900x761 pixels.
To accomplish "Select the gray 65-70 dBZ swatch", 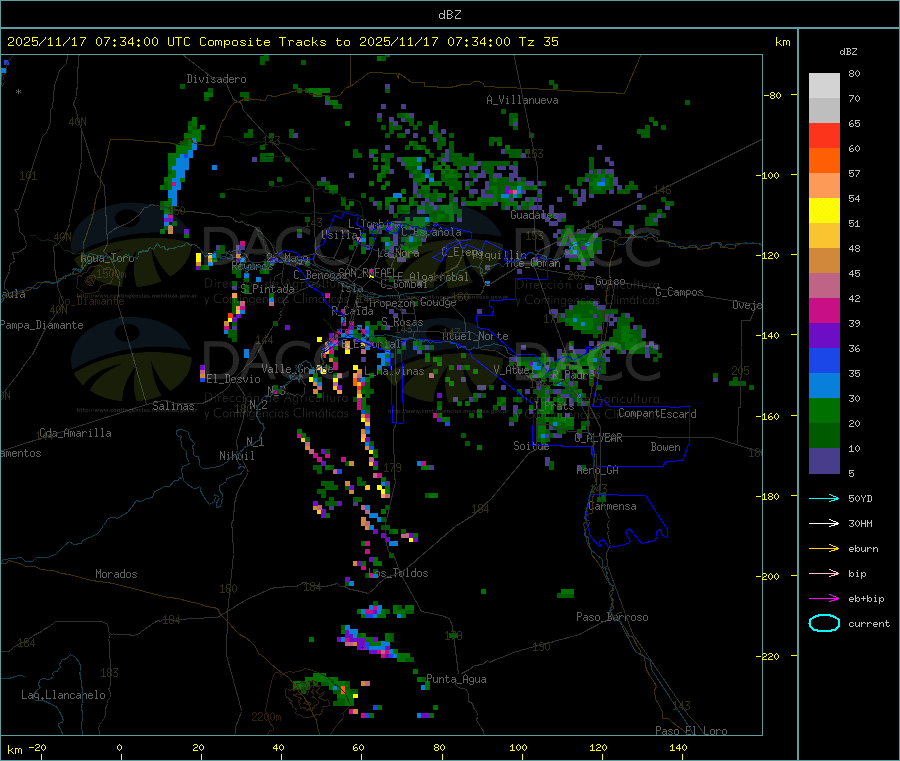I will [x=824, y=111].
